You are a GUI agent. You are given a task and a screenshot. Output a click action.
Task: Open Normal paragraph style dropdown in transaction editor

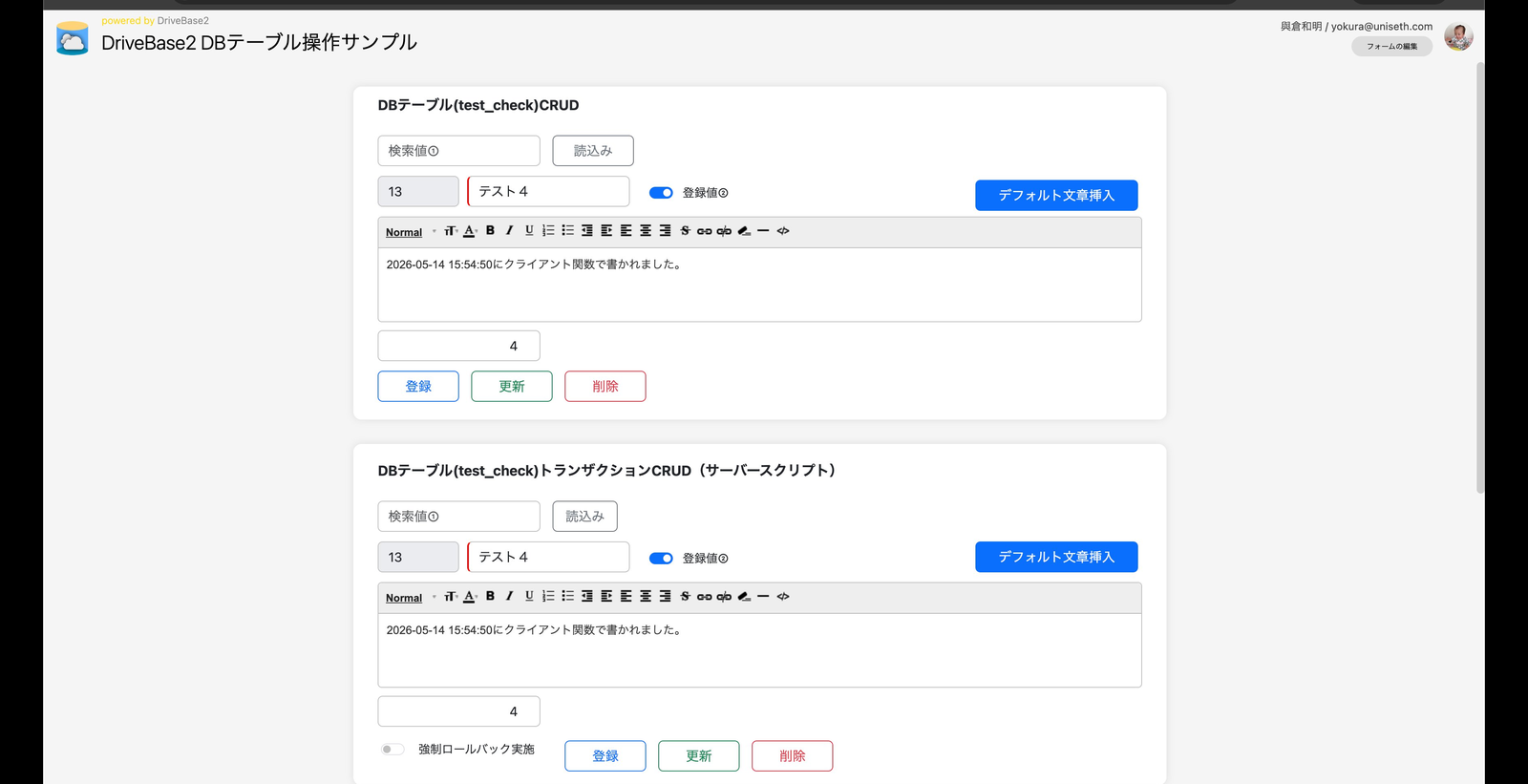coord(411,598)
